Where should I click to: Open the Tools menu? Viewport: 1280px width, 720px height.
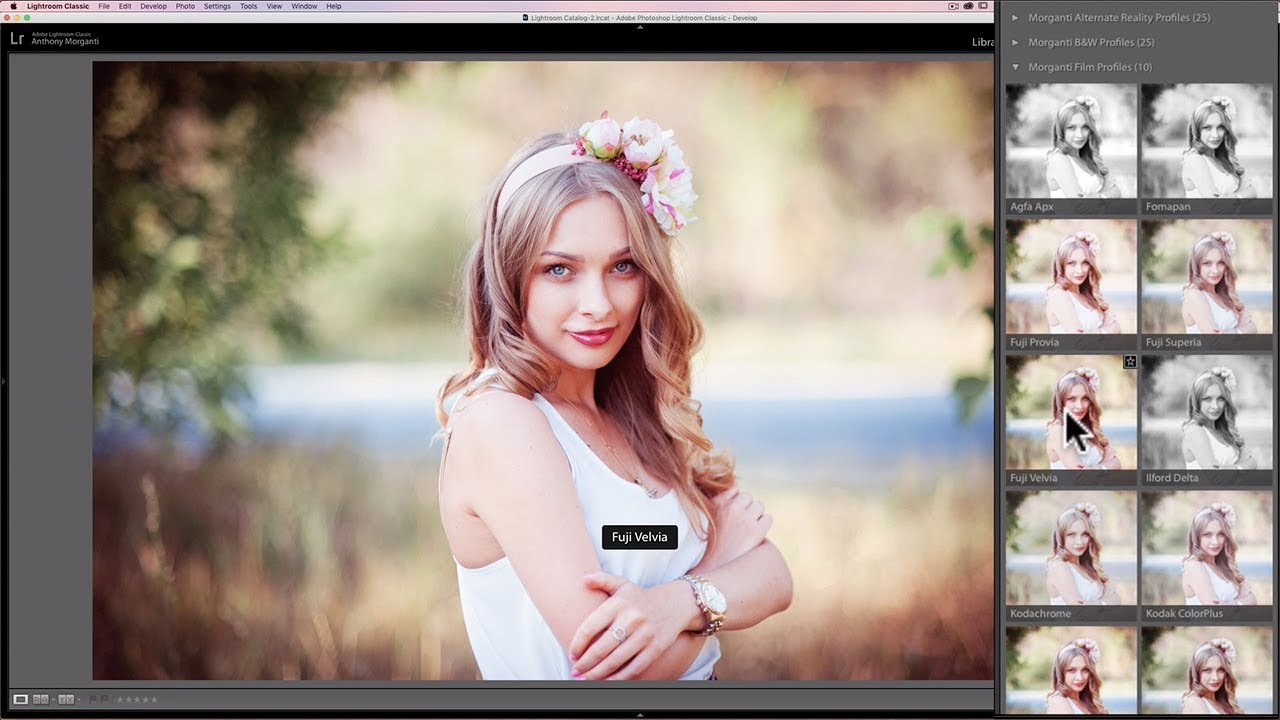coord(248,6)
